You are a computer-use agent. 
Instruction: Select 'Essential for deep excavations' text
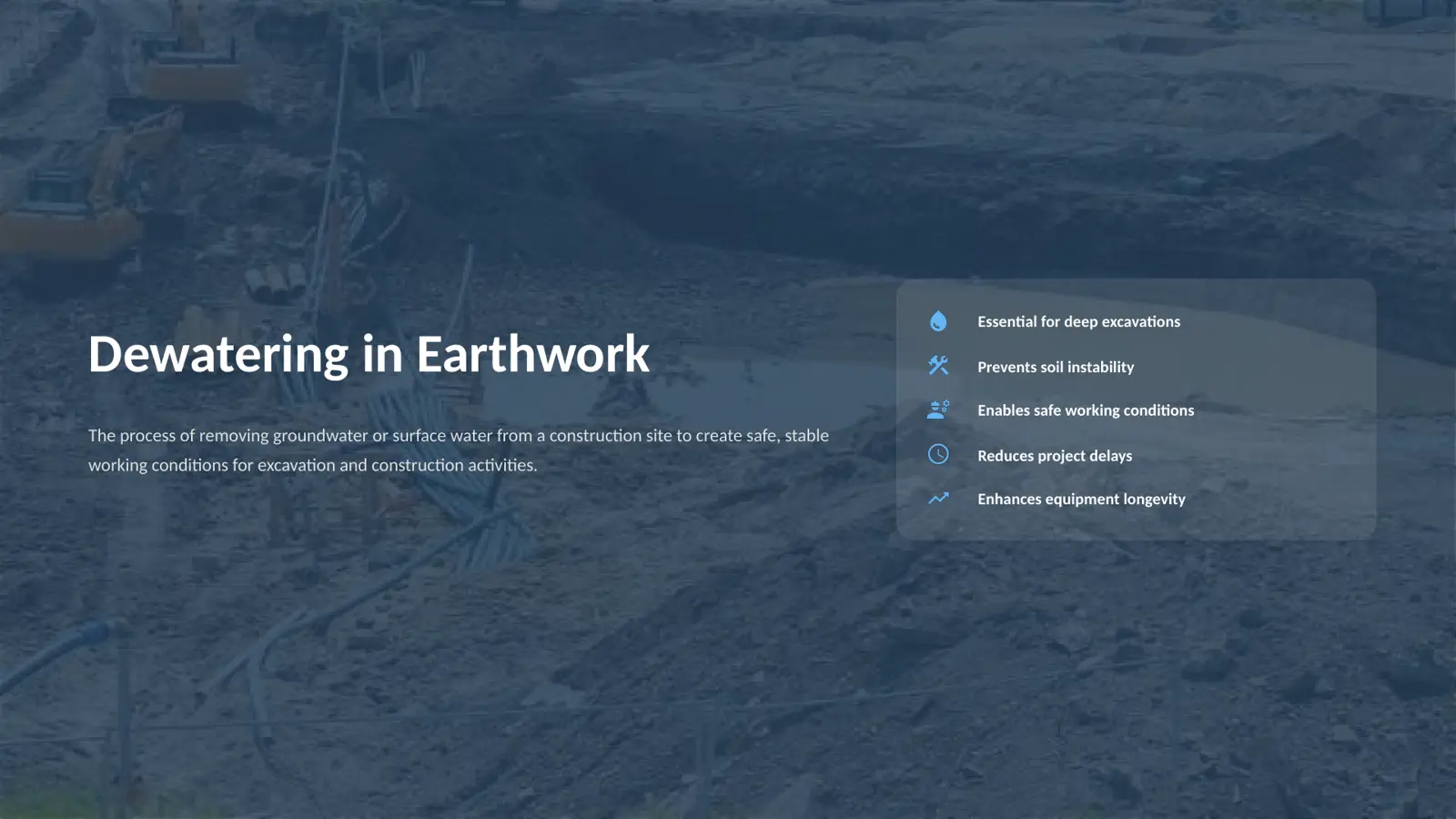click(1078, 321)
